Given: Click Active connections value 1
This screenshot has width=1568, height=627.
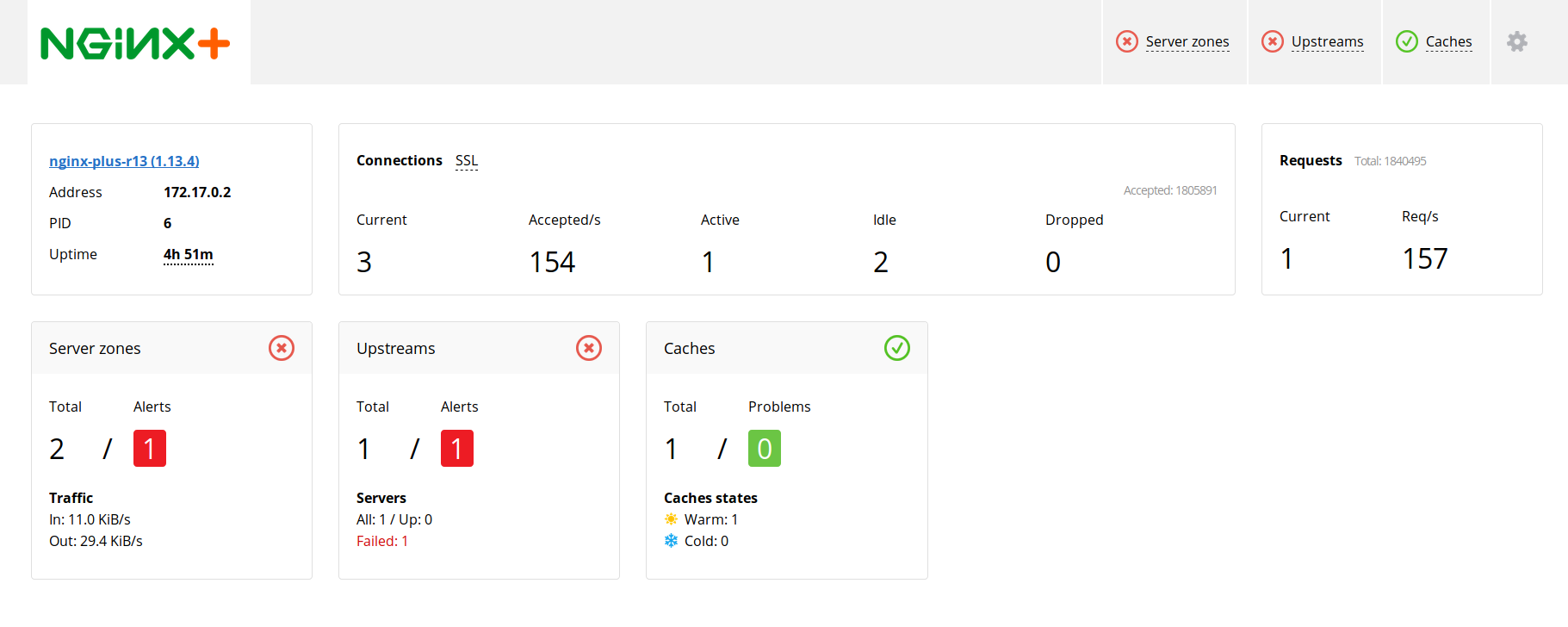Looking at the screenshot, I should point(708,262).
